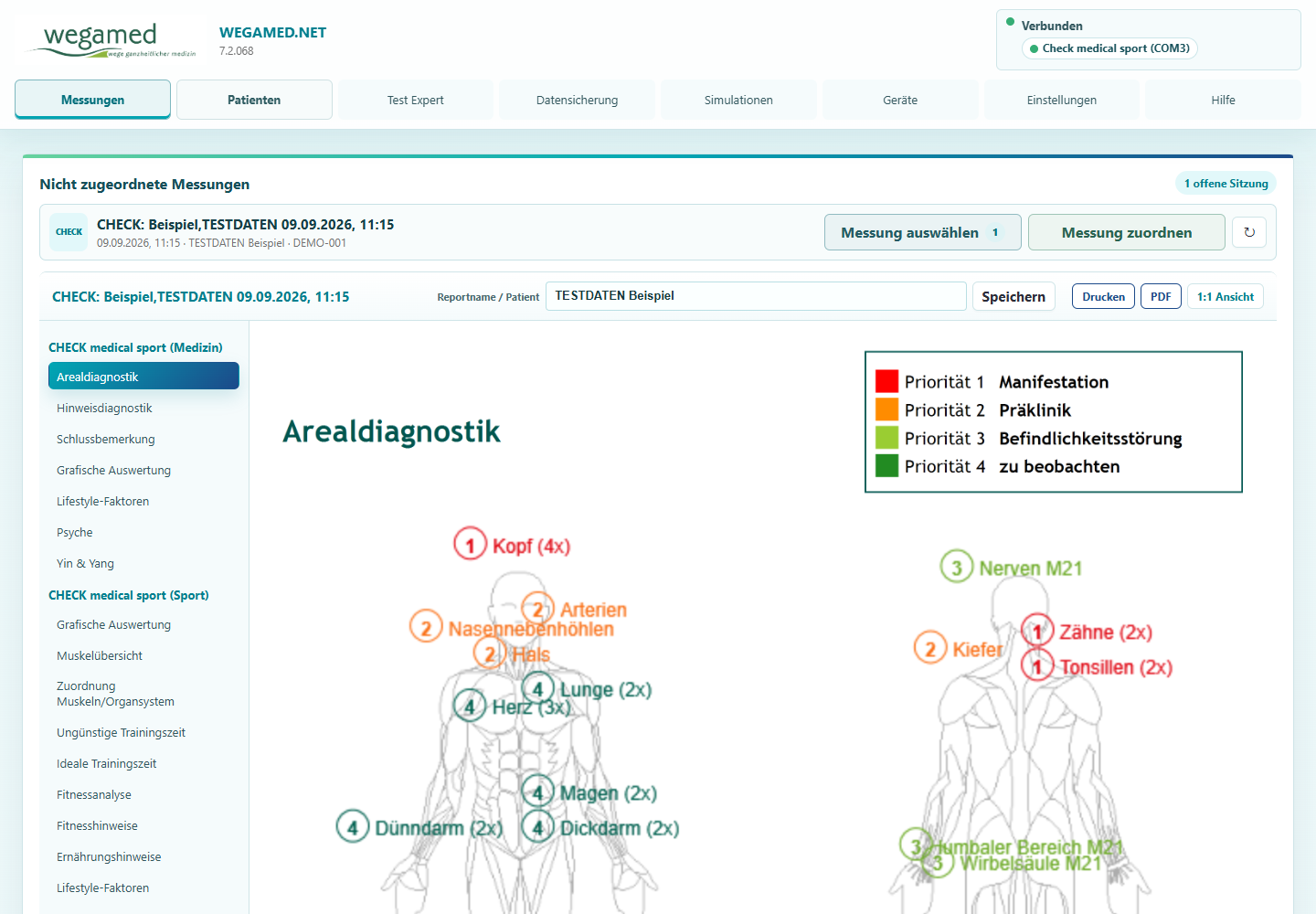Open Ernährungshinweise in the sidebar

(x=143, y=856)
